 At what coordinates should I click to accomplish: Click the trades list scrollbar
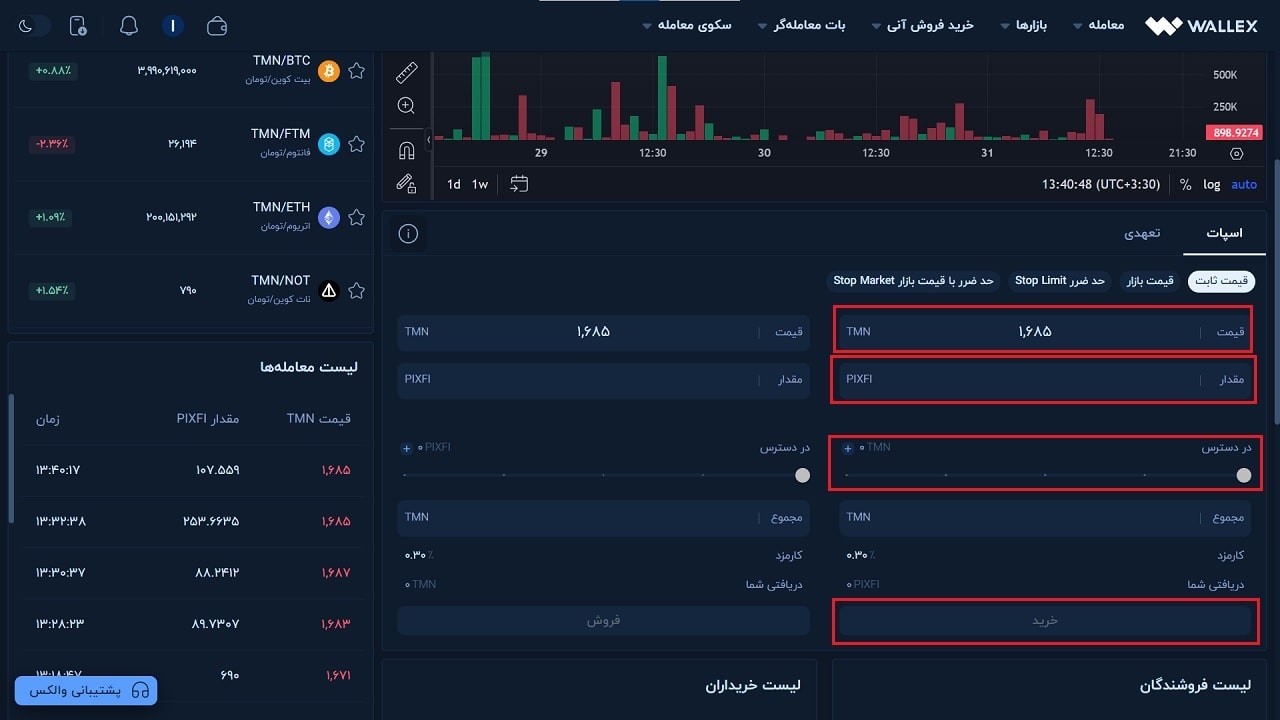click(11, 459)
